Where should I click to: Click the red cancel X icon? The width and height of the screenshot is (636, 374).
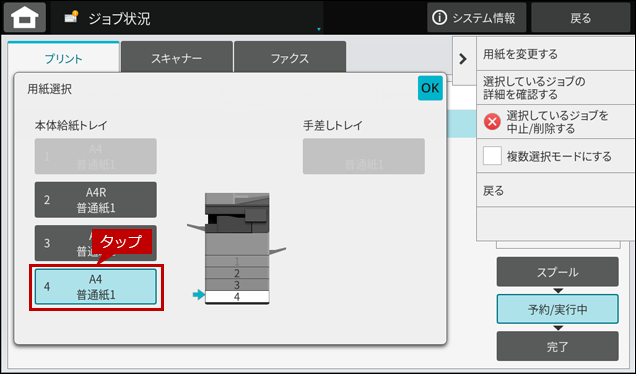point(492,122)
